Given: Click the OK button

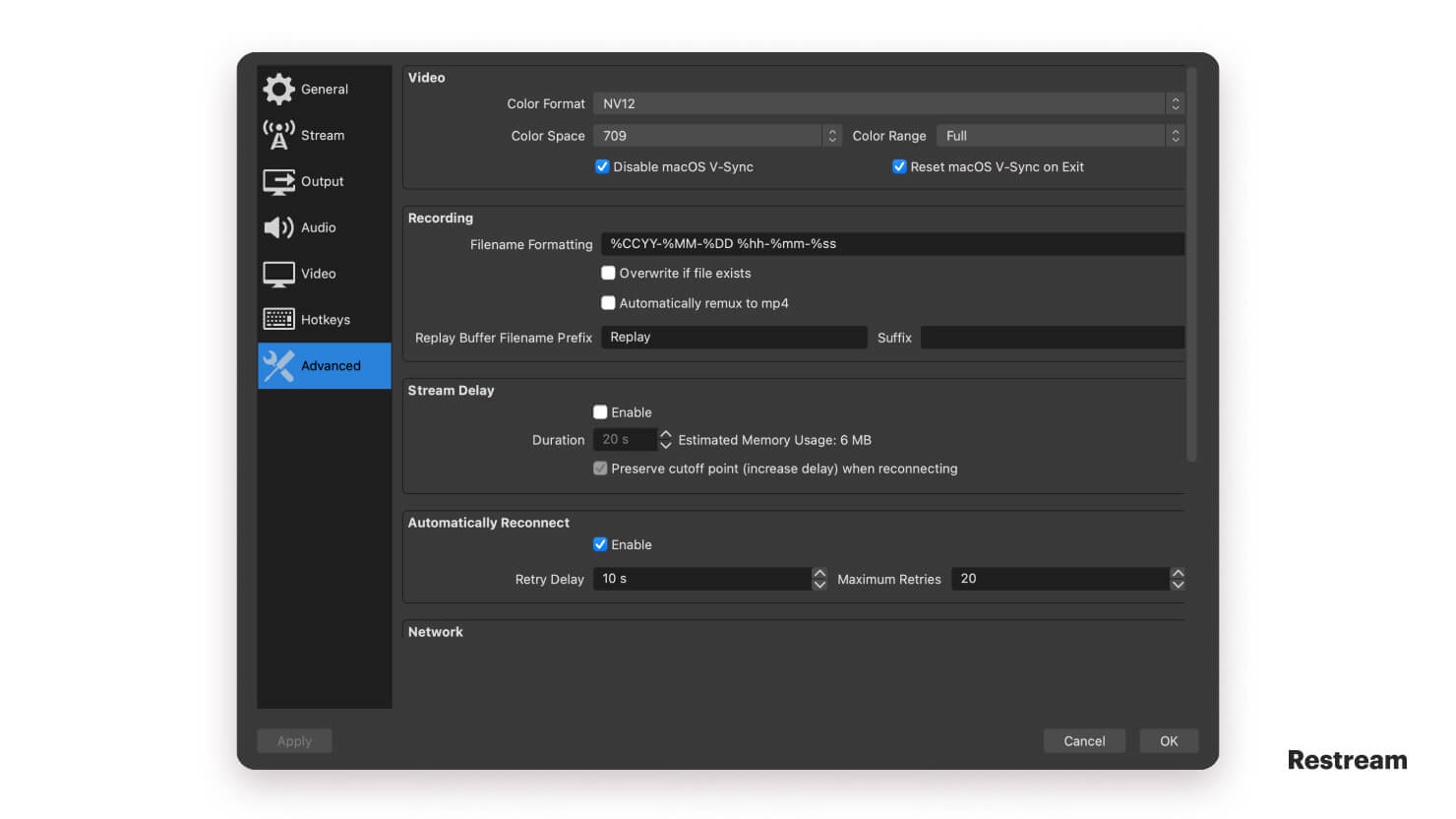Looking at the screenshot, I should (x=1169, y=740).
